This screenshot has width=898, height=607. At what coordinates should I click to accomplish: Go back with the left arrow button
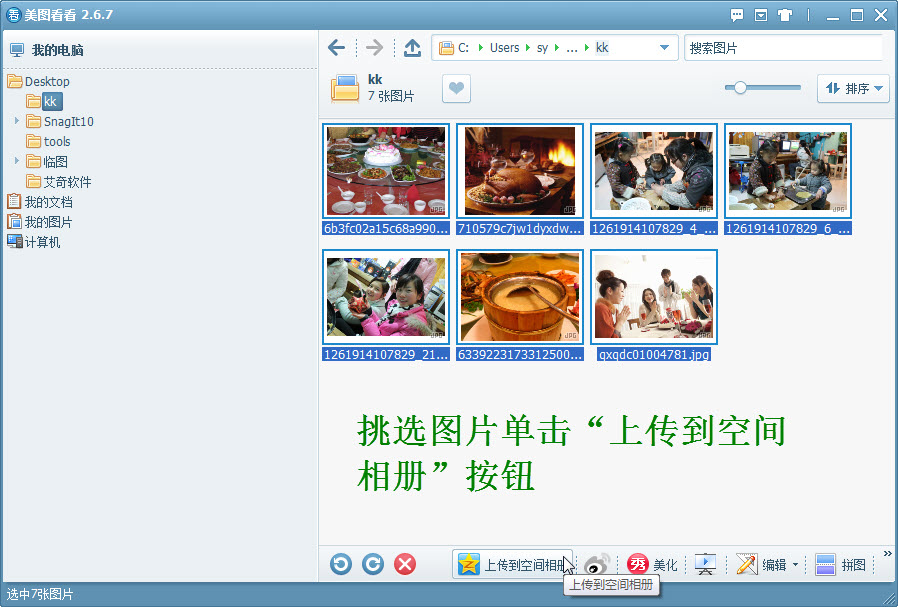tap(336, 48)
